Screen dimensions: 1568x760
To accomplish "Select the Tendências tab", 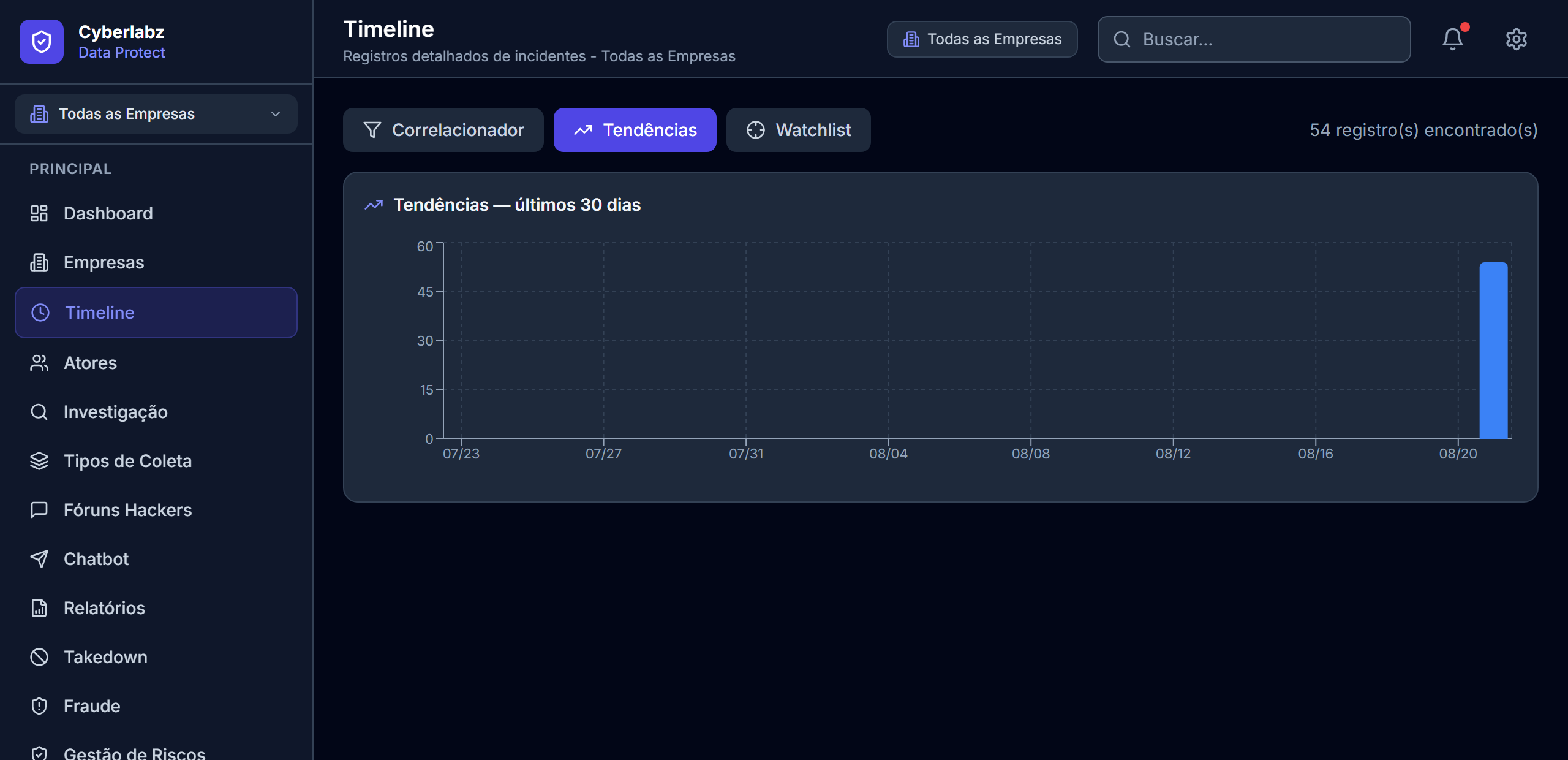I will [635, 130].
